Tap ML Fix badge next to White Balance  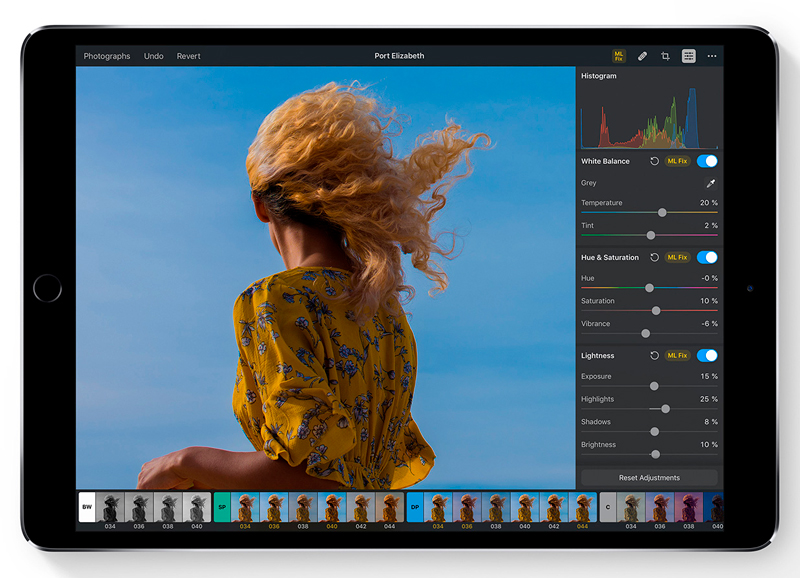coord(677,161)
